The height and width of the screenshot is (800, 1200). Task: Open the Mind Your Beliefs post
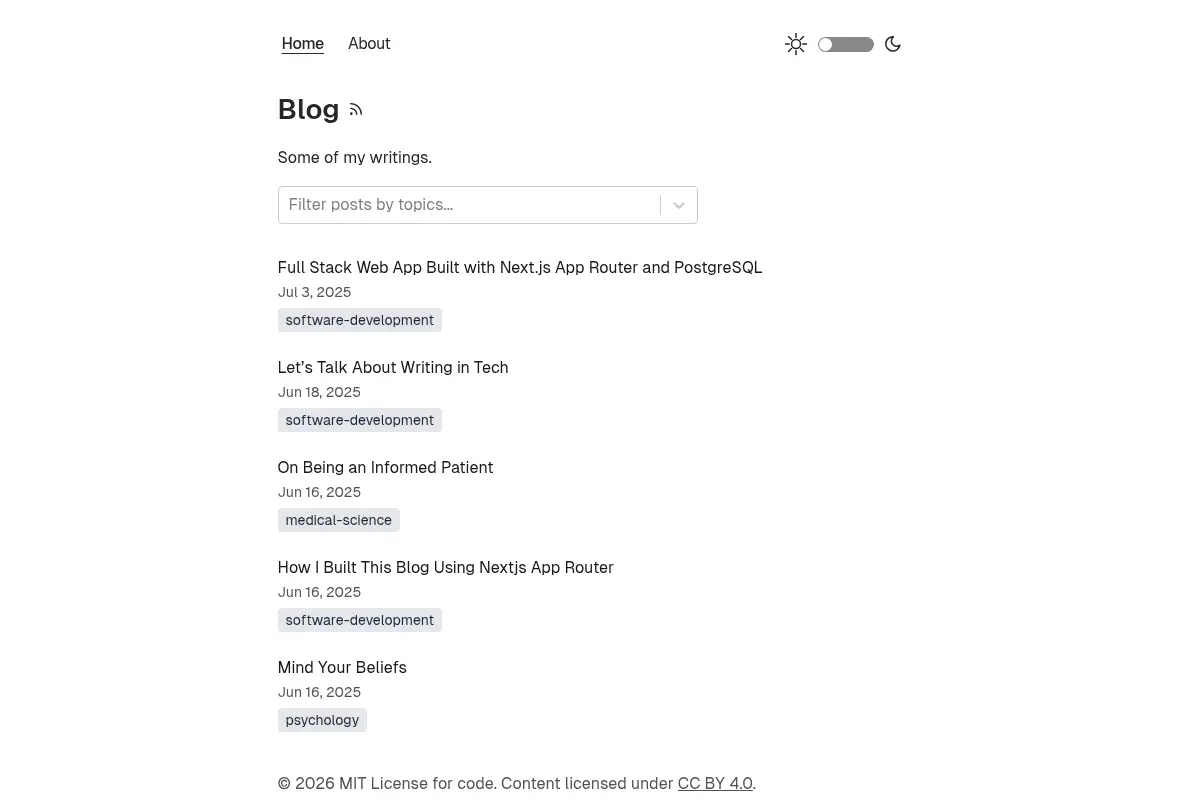tap(342, 667)
